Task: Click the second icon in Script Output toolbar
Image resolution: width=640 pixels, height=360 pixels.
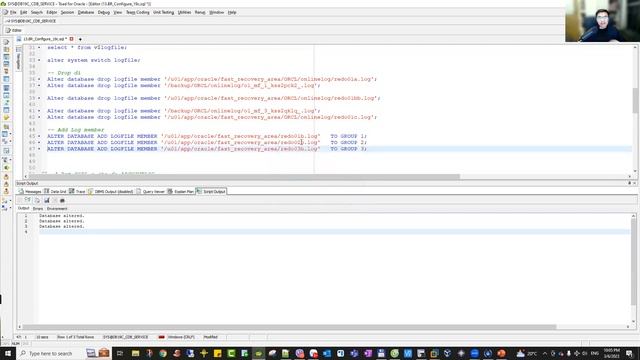Action: tap(27, 200)
